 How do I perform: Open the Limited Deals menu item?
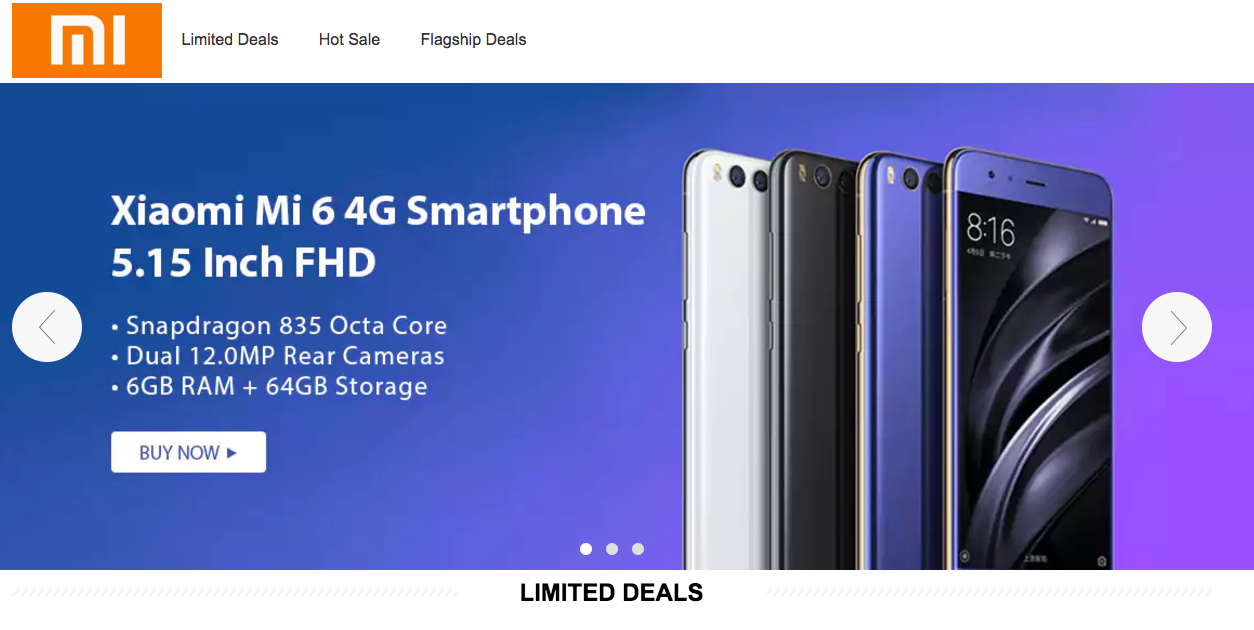(x=230, y=40)
